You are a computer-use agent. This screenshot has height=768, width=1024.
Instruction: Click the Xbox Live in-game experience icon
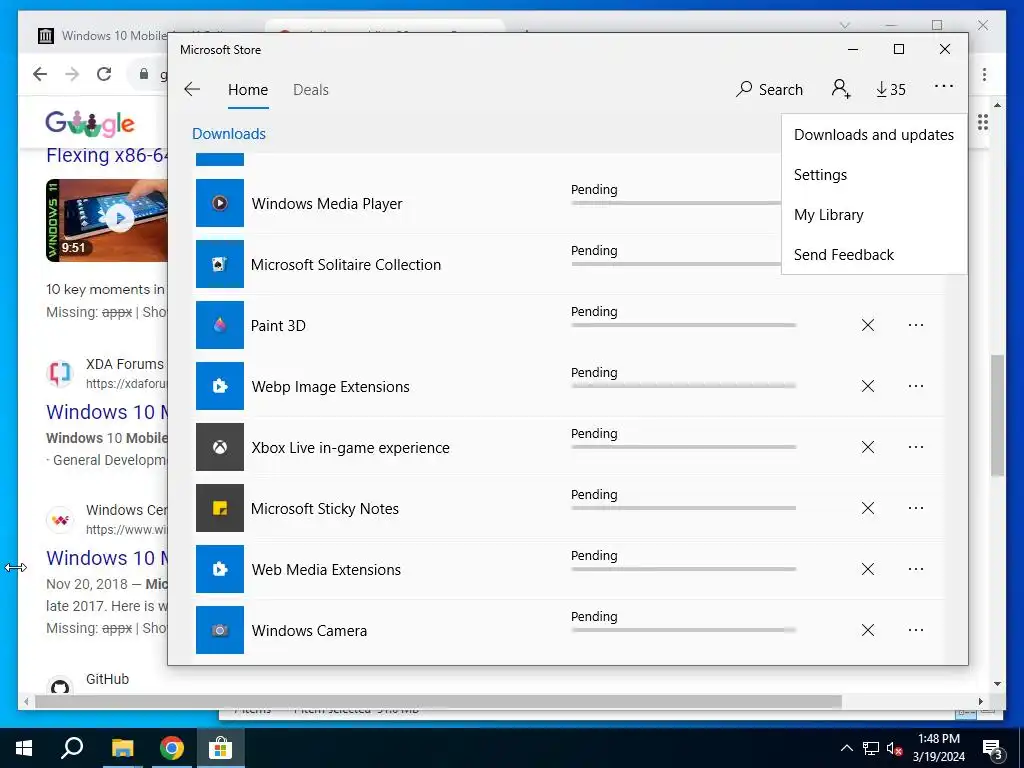click(x=220, y=447)
